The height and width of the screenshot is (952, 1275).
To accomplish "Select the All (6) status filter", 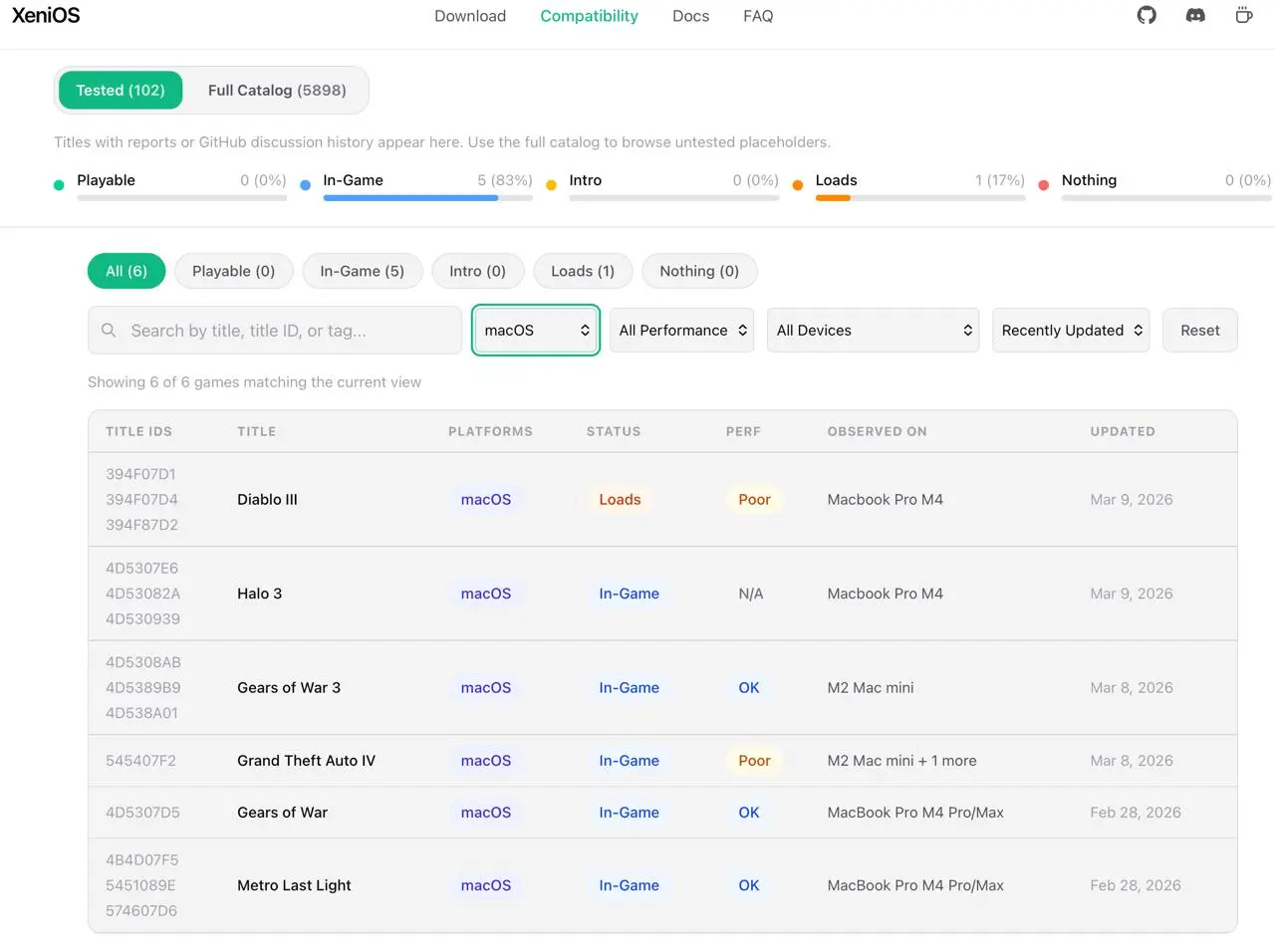I will (x=127, y=271).
